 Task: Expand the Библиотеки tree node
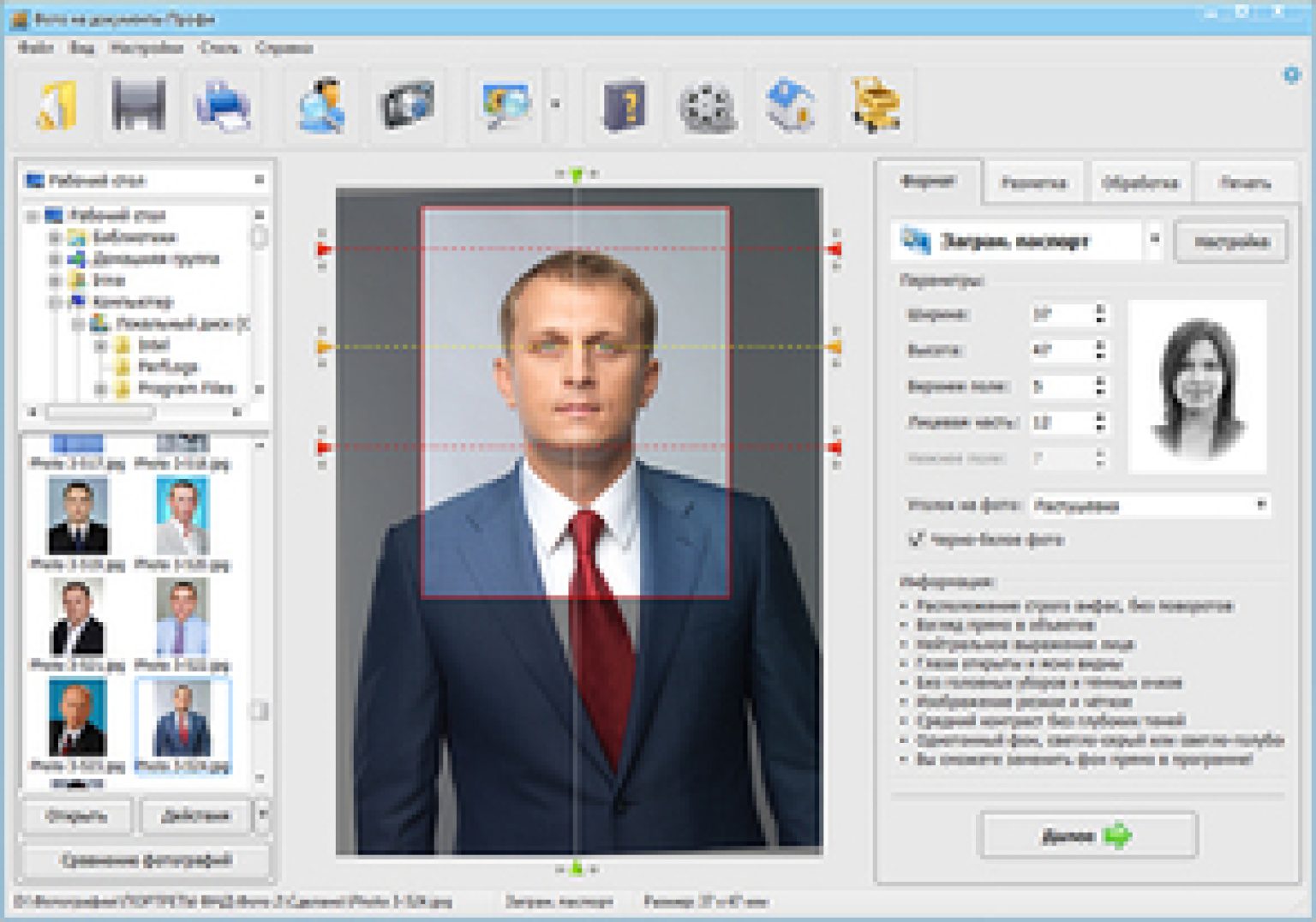click(55, 237)
